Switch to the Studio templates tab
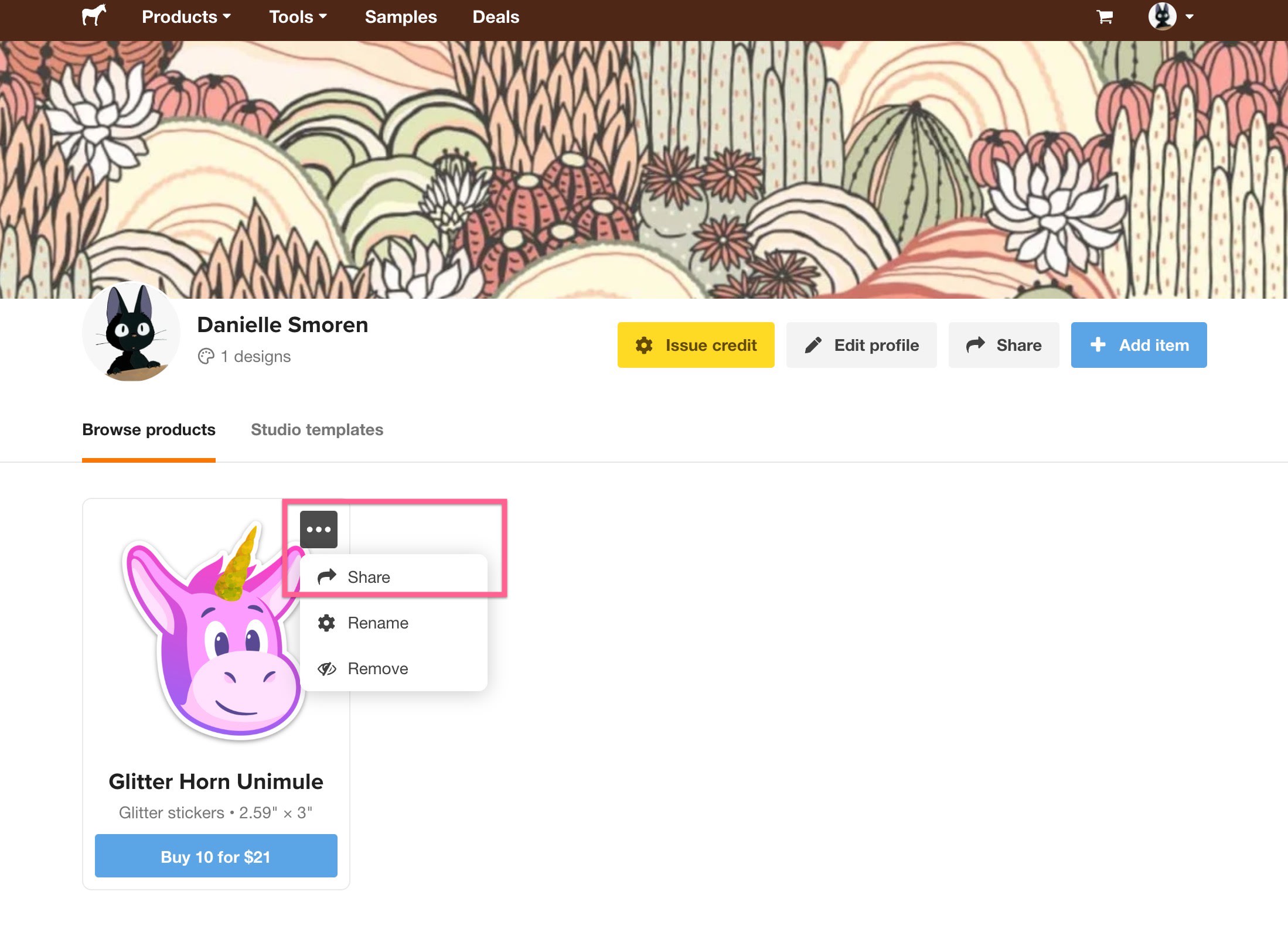Image resolution: width=1288 pixels, height=936 pixels. (316, 429)
